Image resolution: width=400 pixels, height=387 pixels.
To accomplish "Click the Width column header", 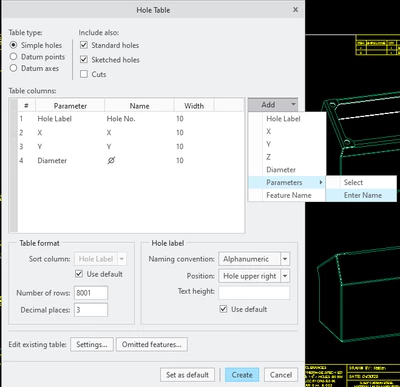I will tap(194, 106).
